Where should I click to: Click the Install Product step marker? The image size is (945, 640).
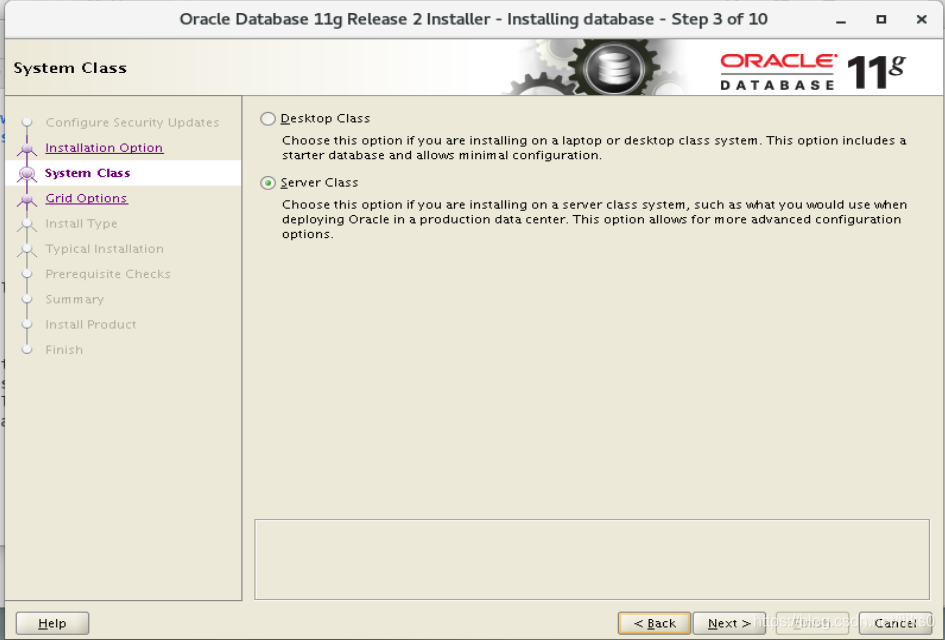(x=27, y=325)
